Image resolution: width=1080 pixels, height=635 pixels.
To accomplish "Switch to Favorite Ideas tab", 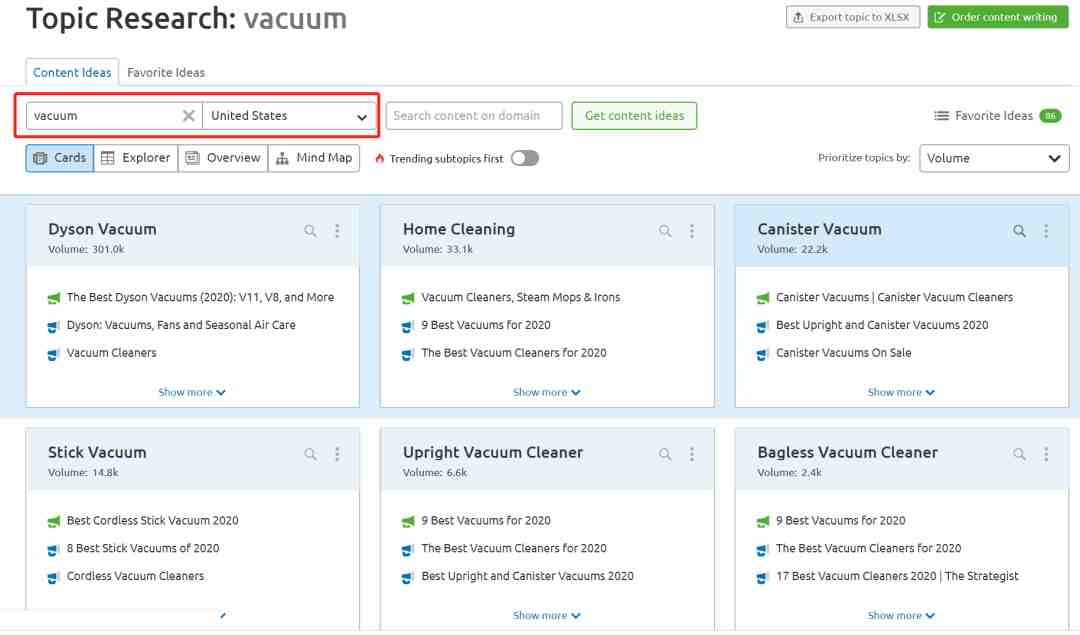I will [x=166, y=72].
